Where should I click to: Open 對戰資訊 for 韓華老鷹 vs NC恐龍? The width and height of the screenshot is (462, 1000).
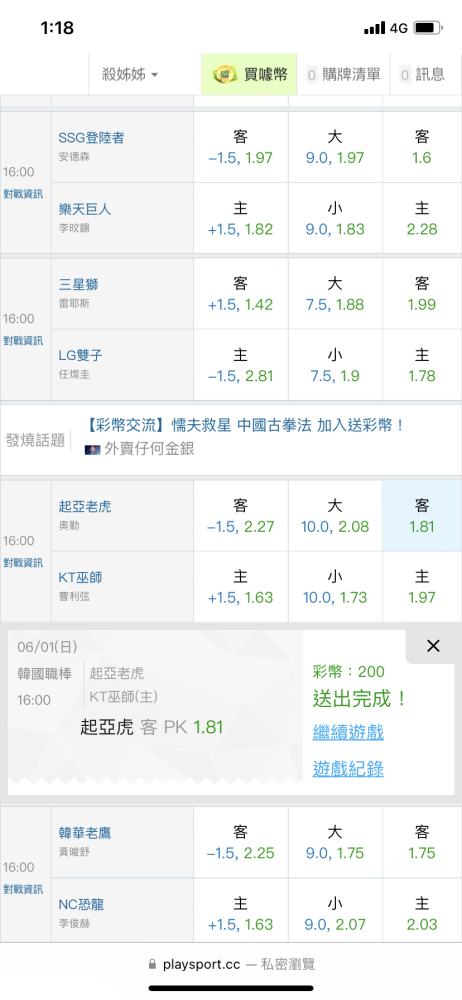pos(23,888)
